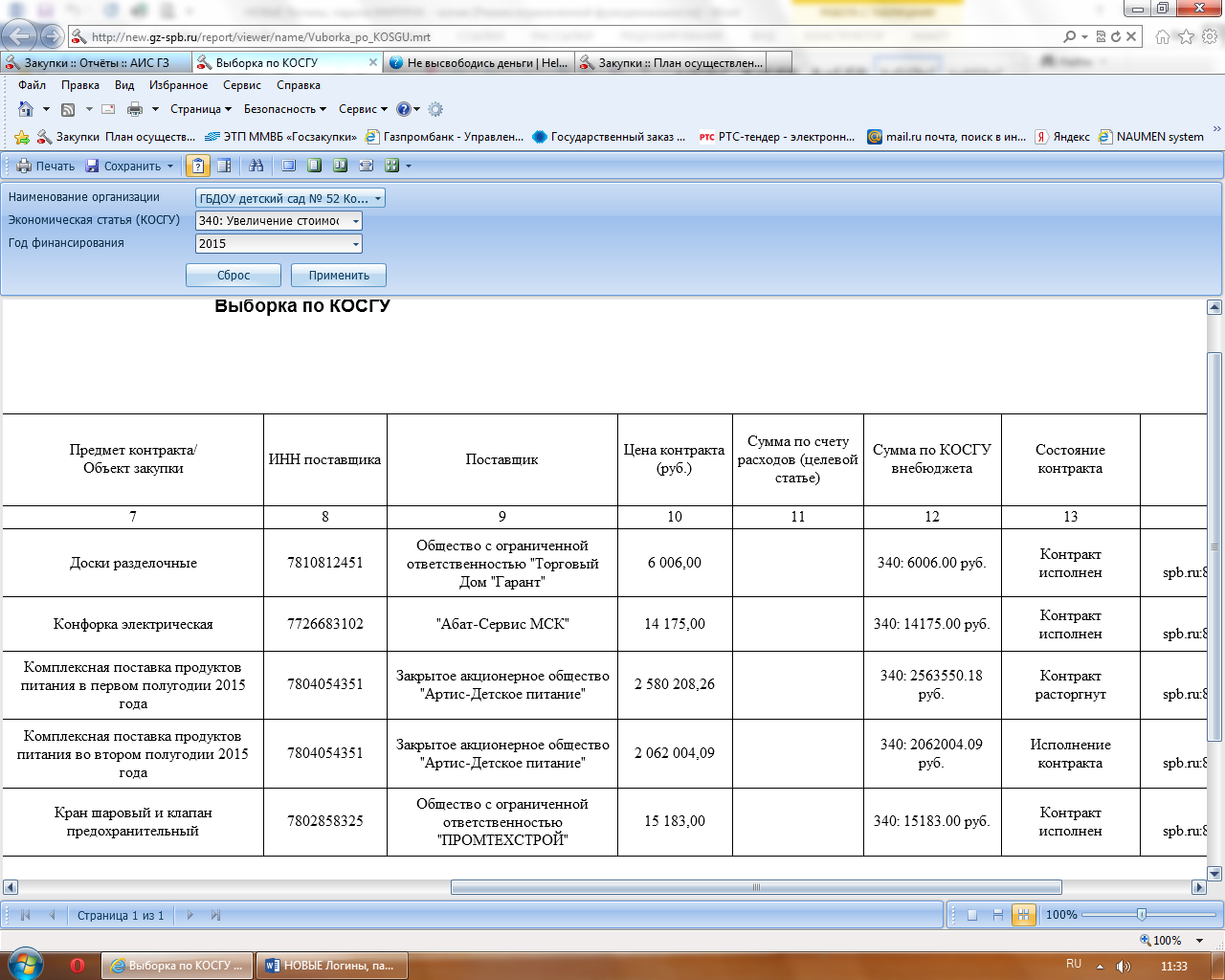Toggle the report Parameters panel button
Image resolution: width=1225 pixels, height=980 pixels.
tap(197, 166)
